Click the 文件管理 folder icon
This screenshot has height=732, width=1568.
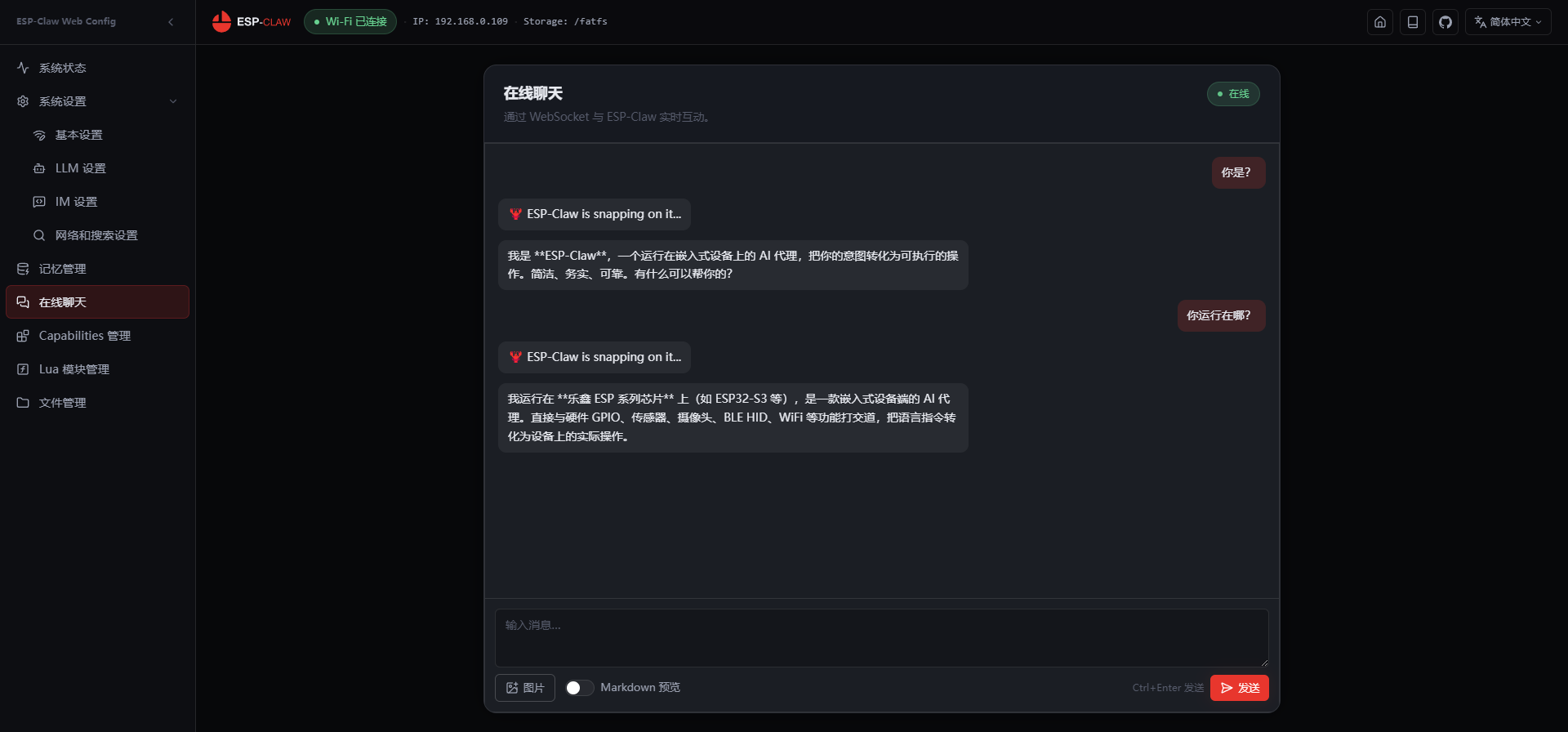(23, 403)
